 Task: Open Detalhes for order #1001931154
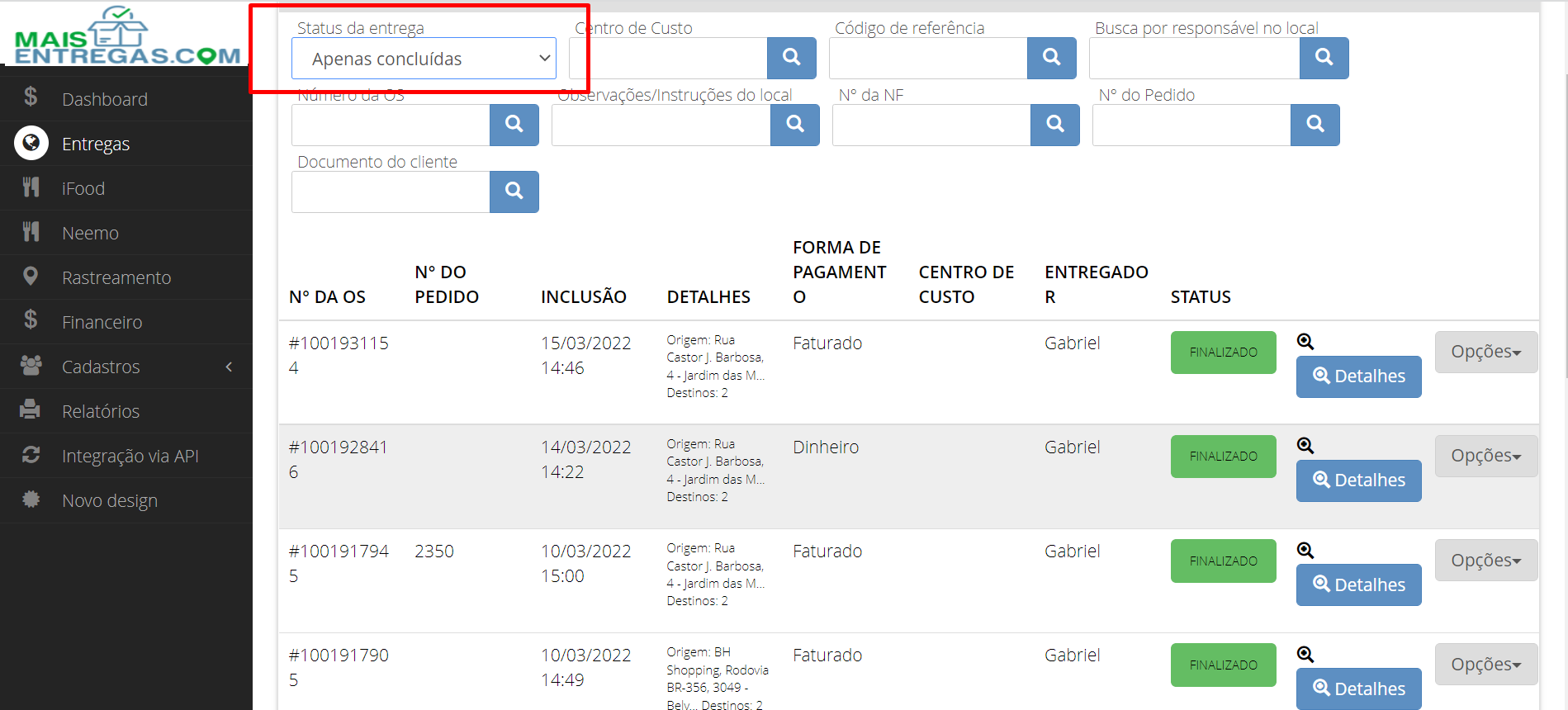click(1359, 376)
